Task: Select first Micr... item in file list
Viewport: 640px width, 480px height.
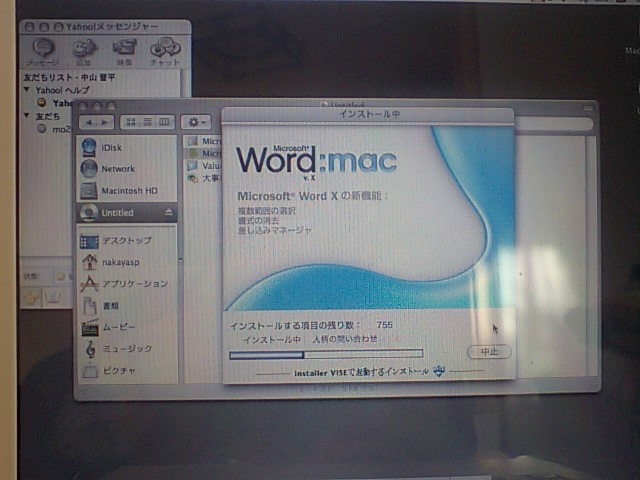Action: click(203, 141)
